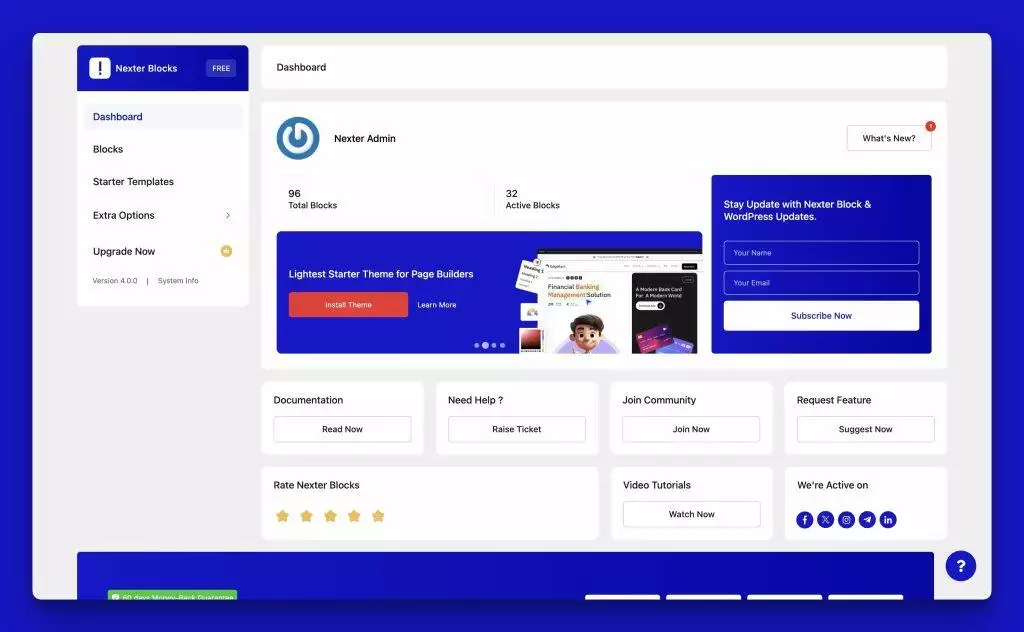
Task: Open the Instagram social icon
Action: point(847,519)
